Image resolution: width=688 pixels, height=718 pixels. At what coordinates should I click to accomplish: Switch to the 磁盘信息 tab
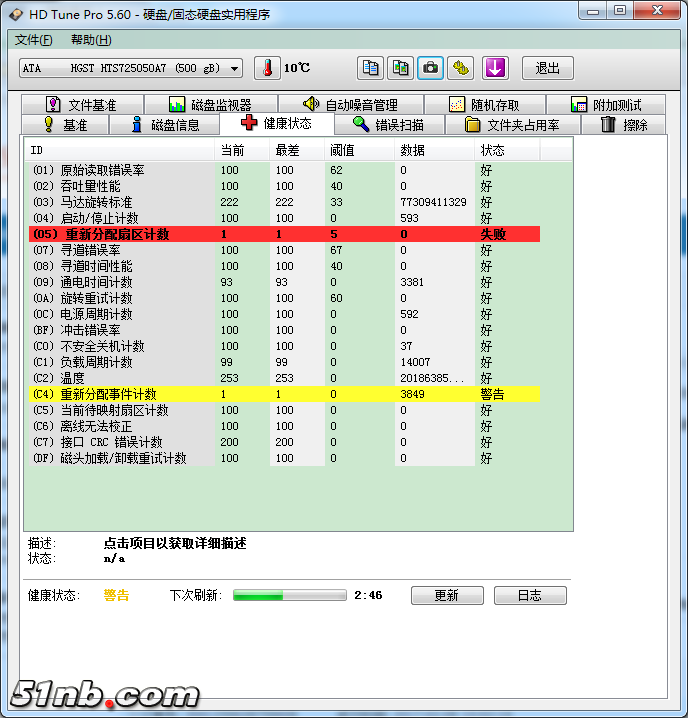click(165, 125)
